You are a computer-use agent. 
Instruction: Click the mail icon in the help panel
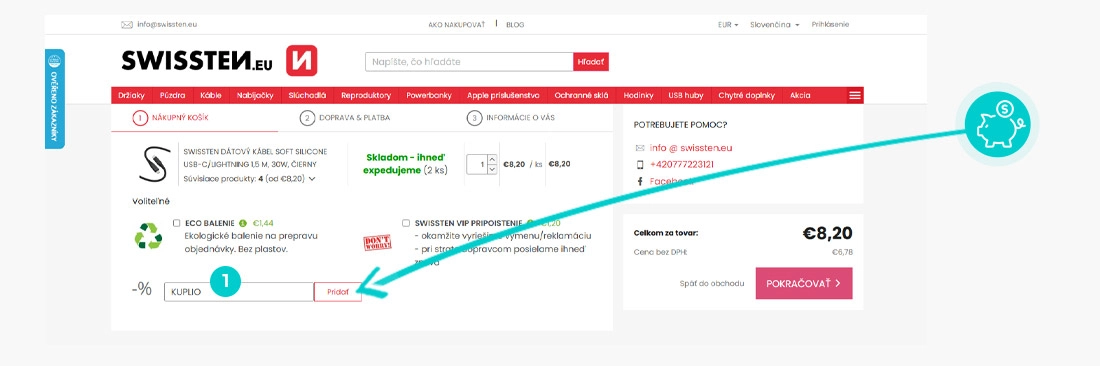click(640, 148)
